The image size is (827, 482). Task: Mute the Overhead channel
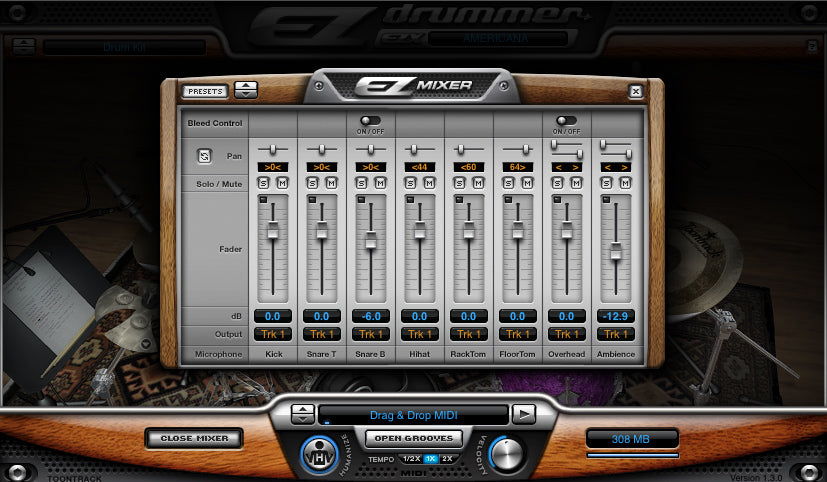[575, 183]
